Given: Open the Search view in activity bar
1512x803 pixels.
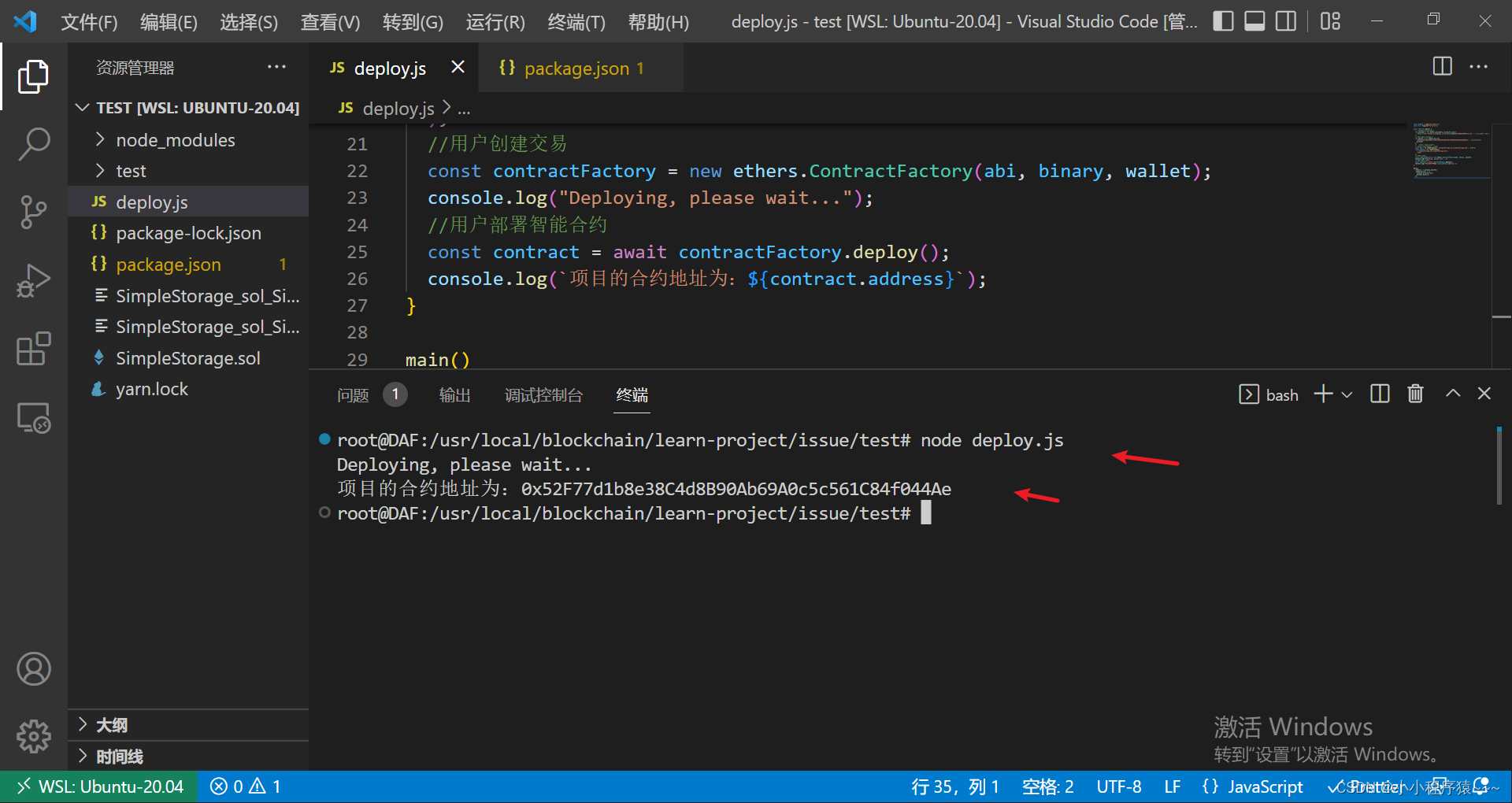Looking at the screenshot, I should pyautogui.click(x=33, y=145).
